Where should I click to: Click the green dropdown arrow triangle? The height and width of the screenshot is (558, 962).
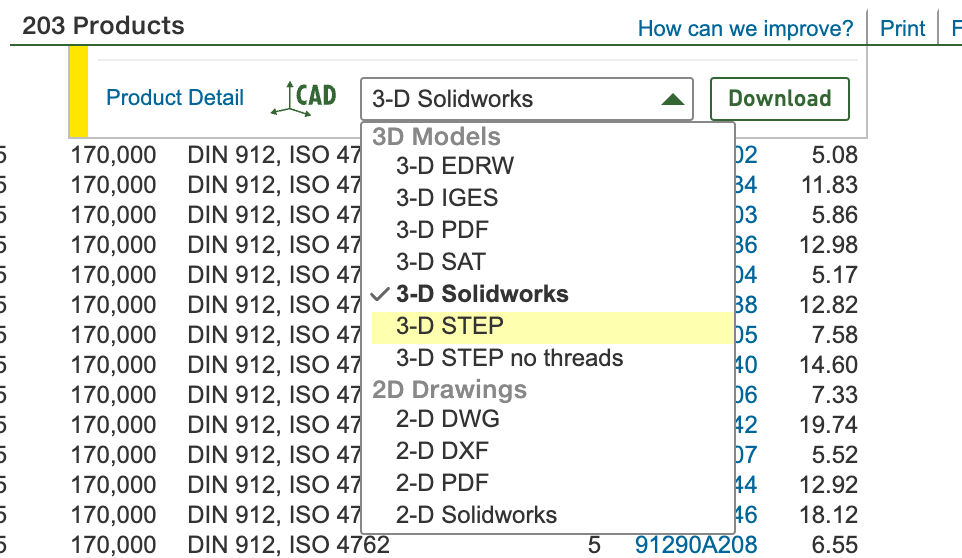[672, 99]
